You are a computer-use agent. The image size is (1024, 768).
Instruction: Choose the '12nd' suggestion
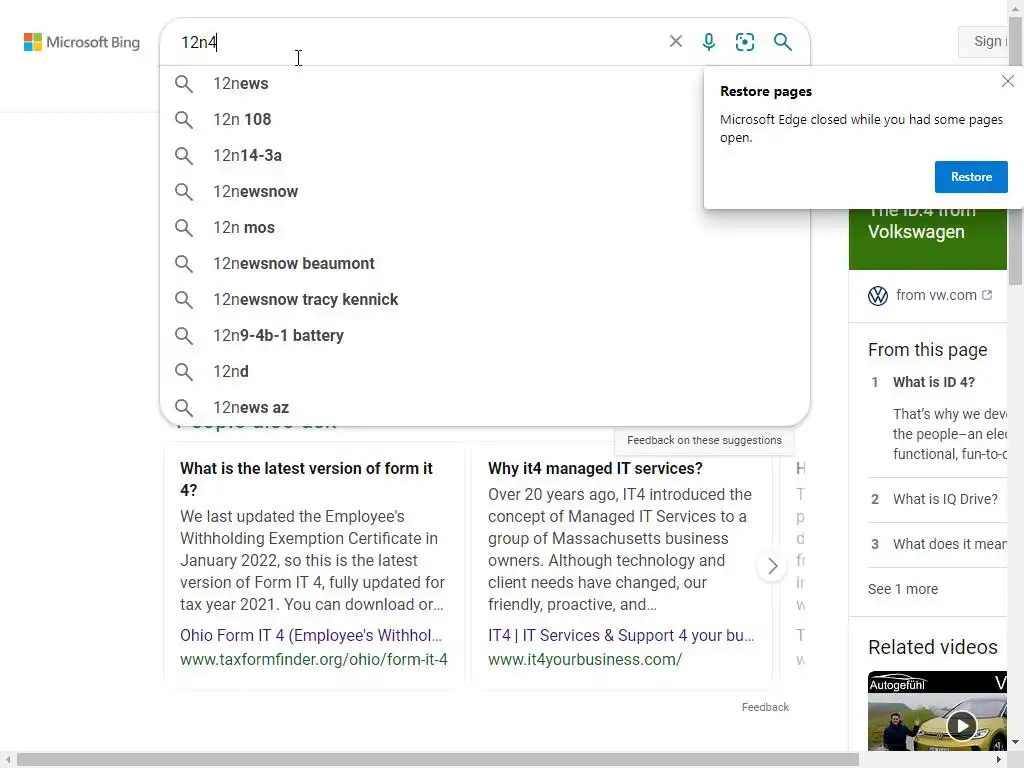pos(485,371)
